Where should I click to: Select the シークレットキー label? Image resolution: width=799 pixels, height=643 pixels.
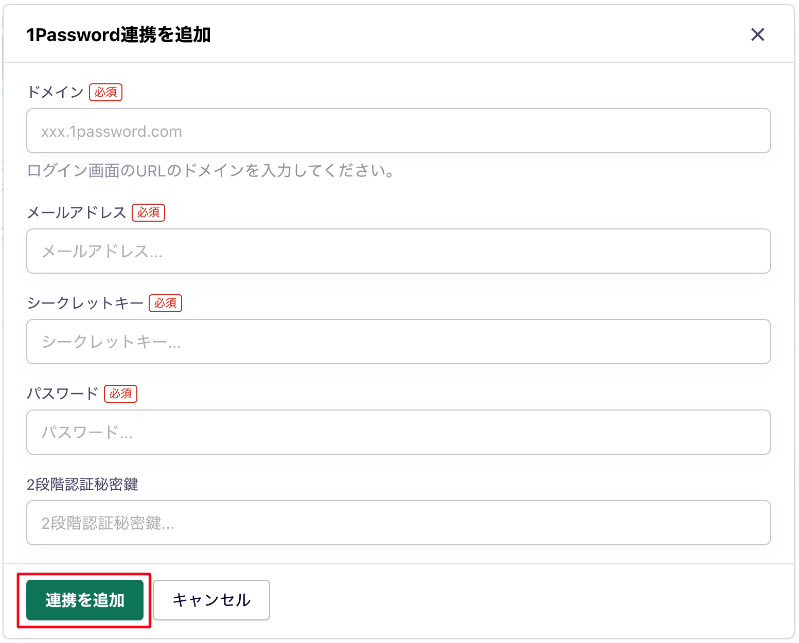[x=85, y=302]
